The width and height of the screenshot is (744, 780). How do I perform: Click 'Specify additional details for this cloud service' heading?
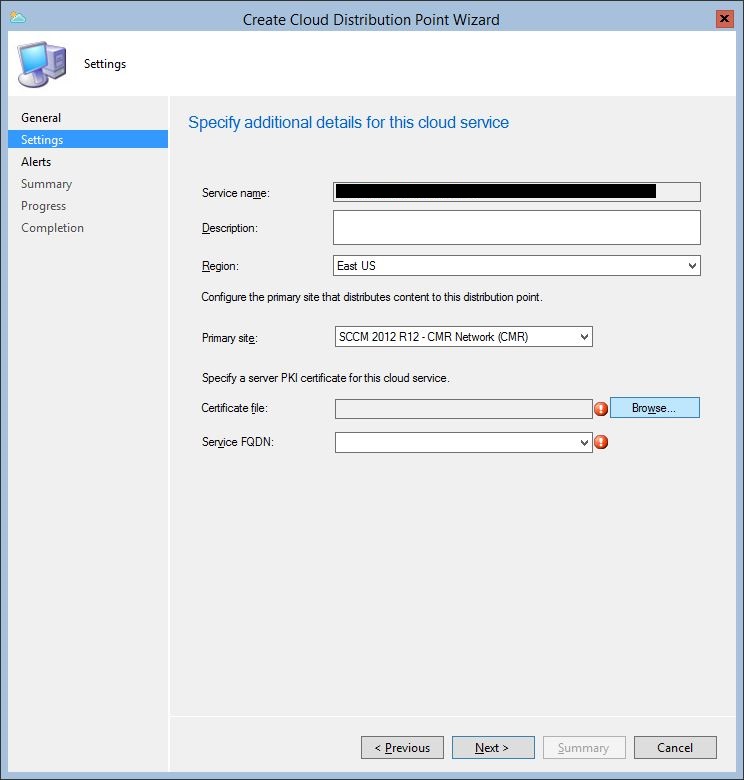click(348, 122)
